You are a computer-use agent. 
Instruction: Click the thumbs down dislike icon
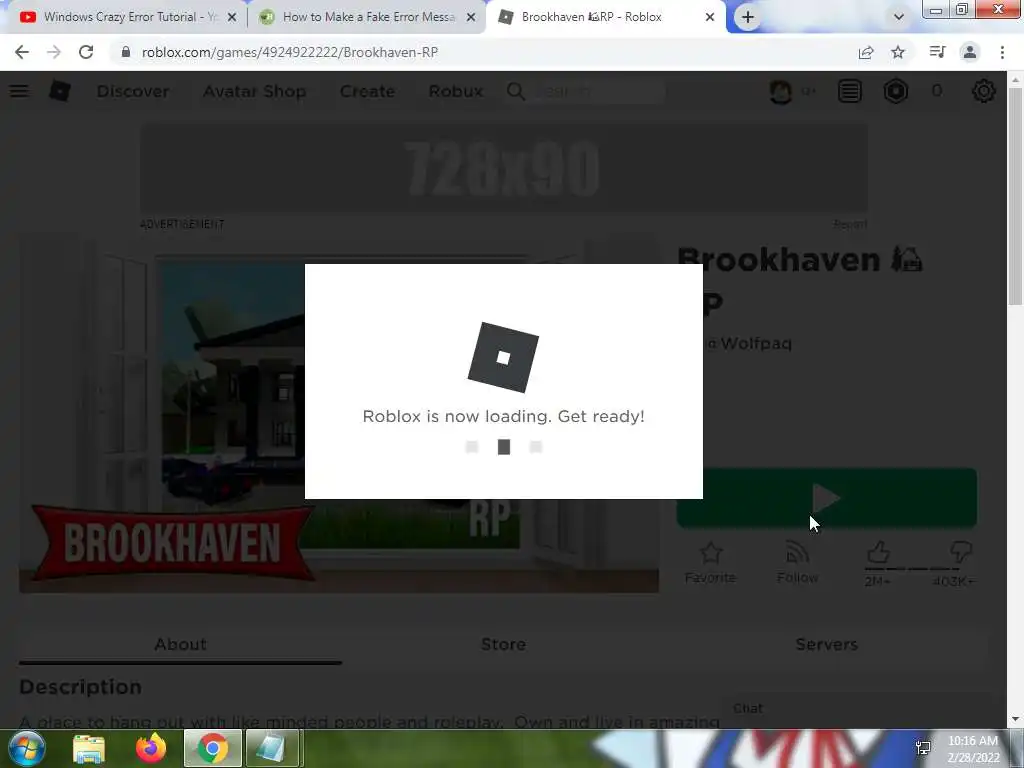click(x=961, y=552)
